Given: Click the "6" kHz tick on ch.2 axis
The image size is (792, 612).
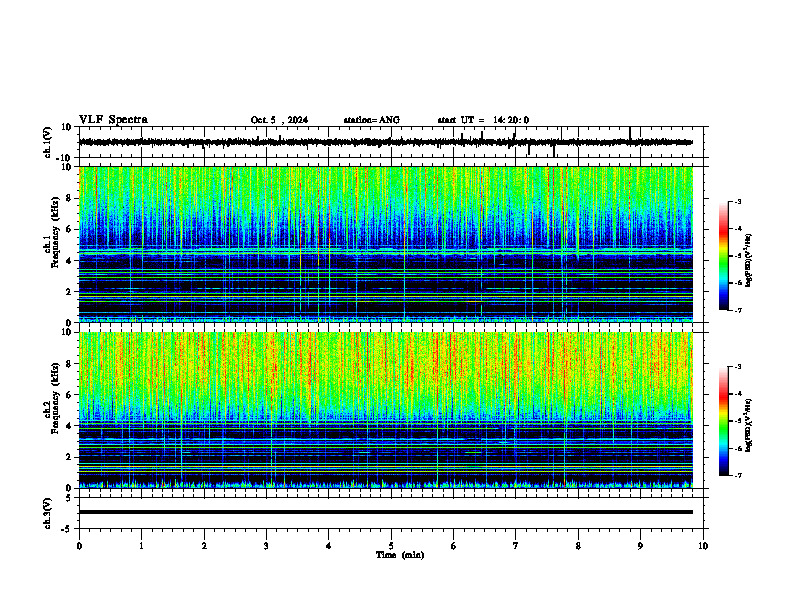Looking at the screenshot, I should (x=70, y=395).
